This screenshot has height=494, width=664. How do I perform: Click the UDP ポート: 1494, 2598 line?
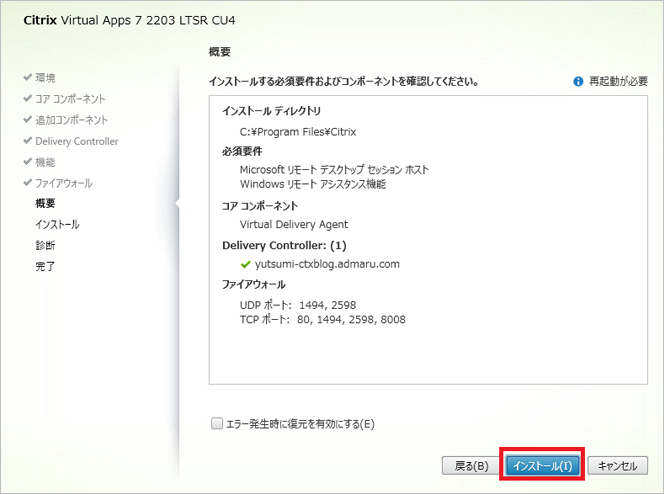(x=298, y=305)
